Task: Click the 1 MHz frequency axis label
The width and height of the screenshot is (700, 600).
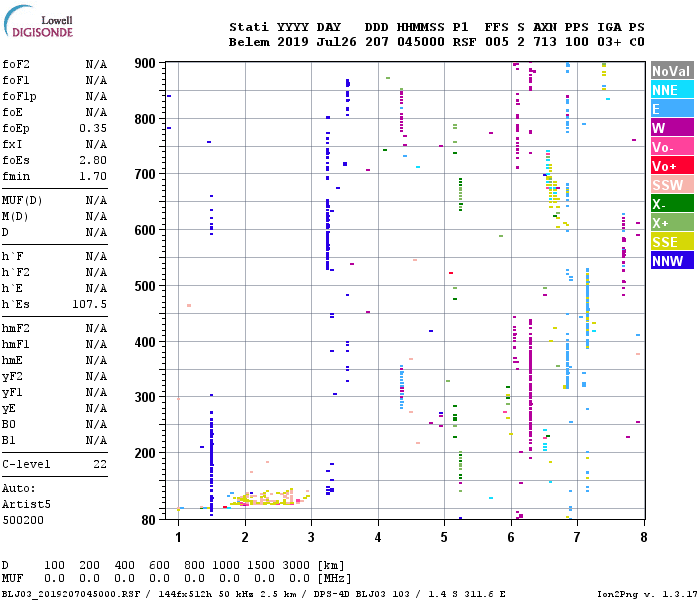Action: (x=178, y=537)
